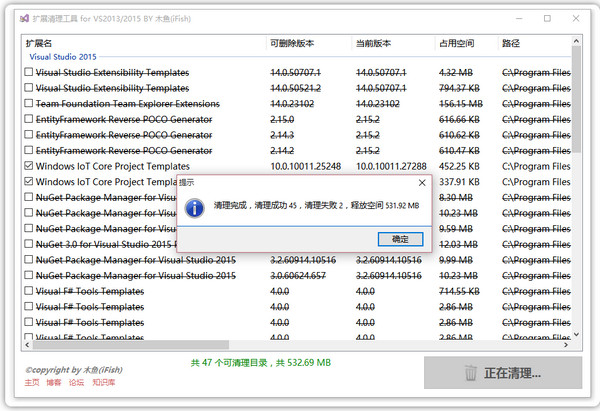Check the NuGet Package Manager 9.59 MB box

[29, 228]
